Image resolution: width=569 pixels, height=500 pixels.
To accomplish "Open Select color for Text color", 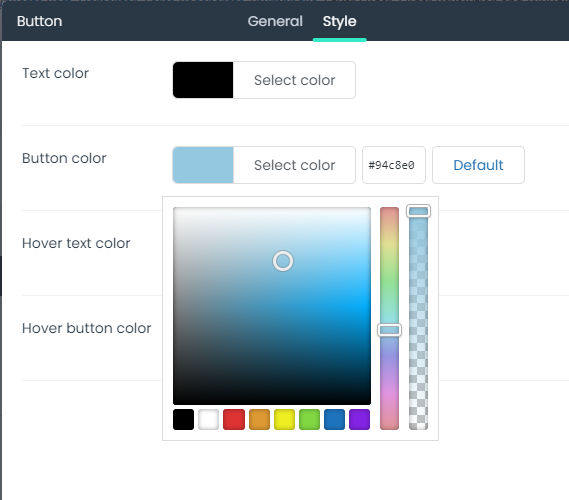I will point(294,80).
